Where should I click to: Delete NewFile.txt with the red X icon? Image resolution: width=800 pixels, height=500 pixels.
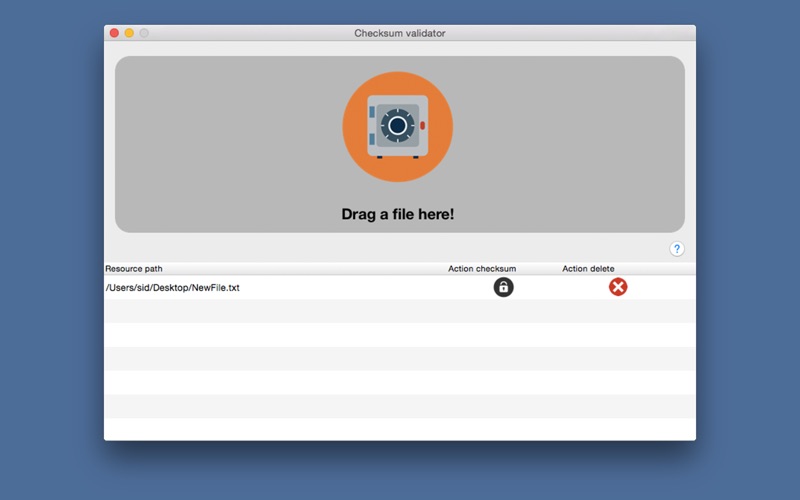coord(618,287)
